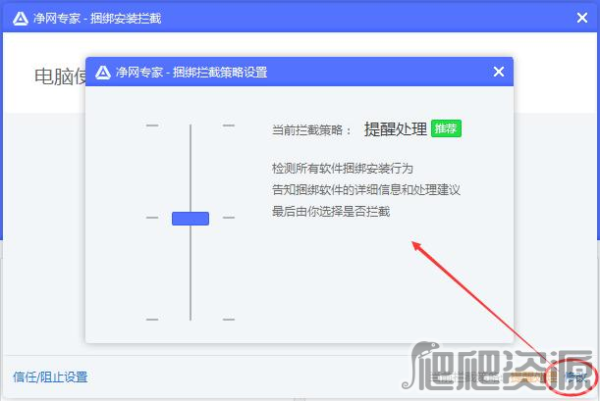Click the logo icon in strategy dialog title

tap(103, 72)
